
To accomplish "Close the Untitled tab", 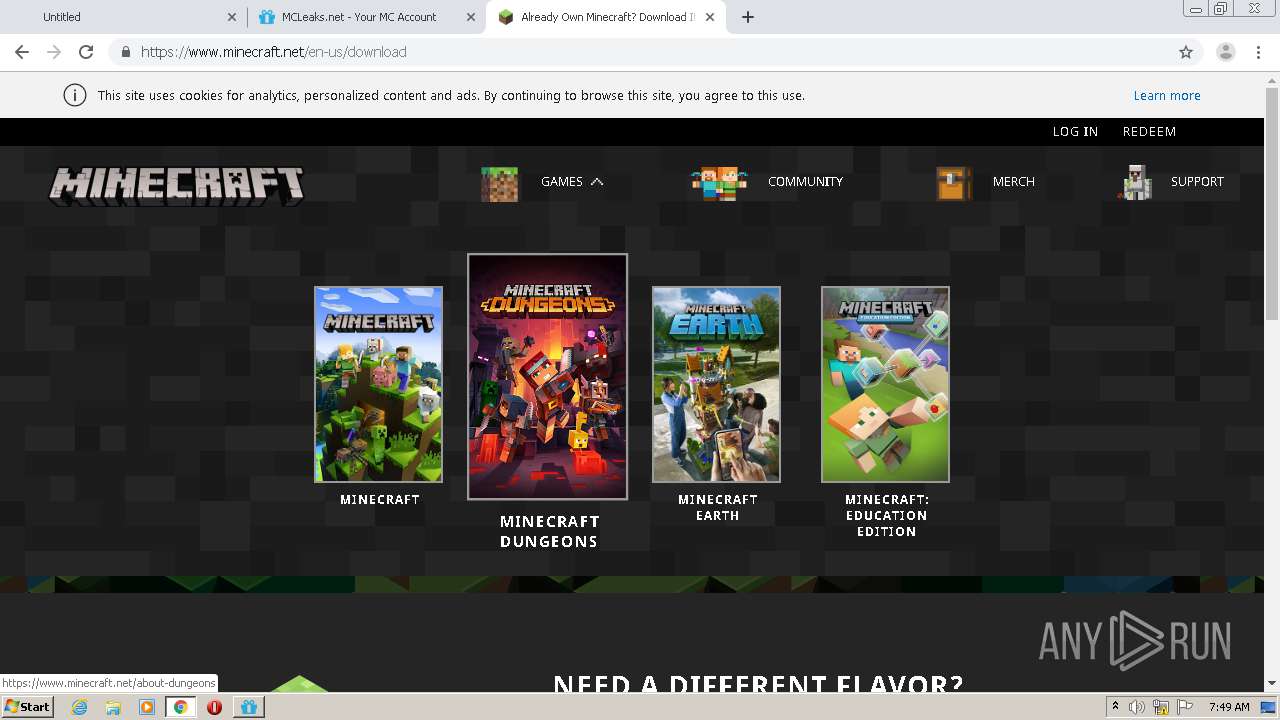I will coord(232,17).
